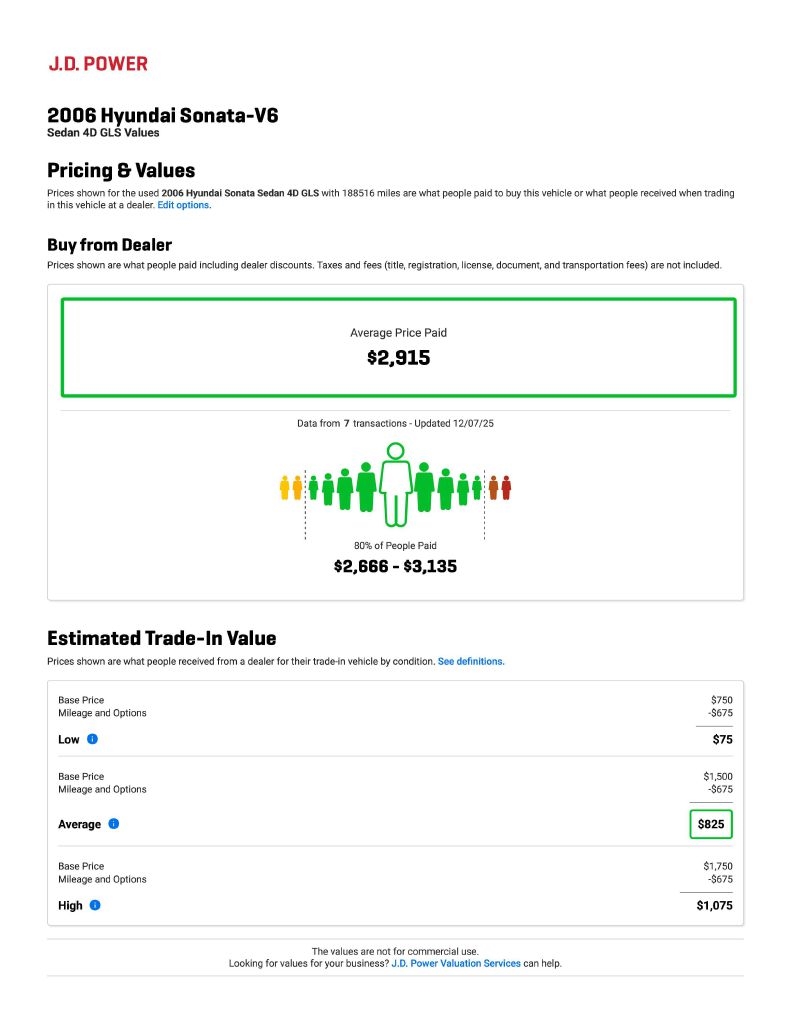Click the Average Price Paid $2,915 box
This screenshot has height=1024, width=791.
click(x=398, y=347)
